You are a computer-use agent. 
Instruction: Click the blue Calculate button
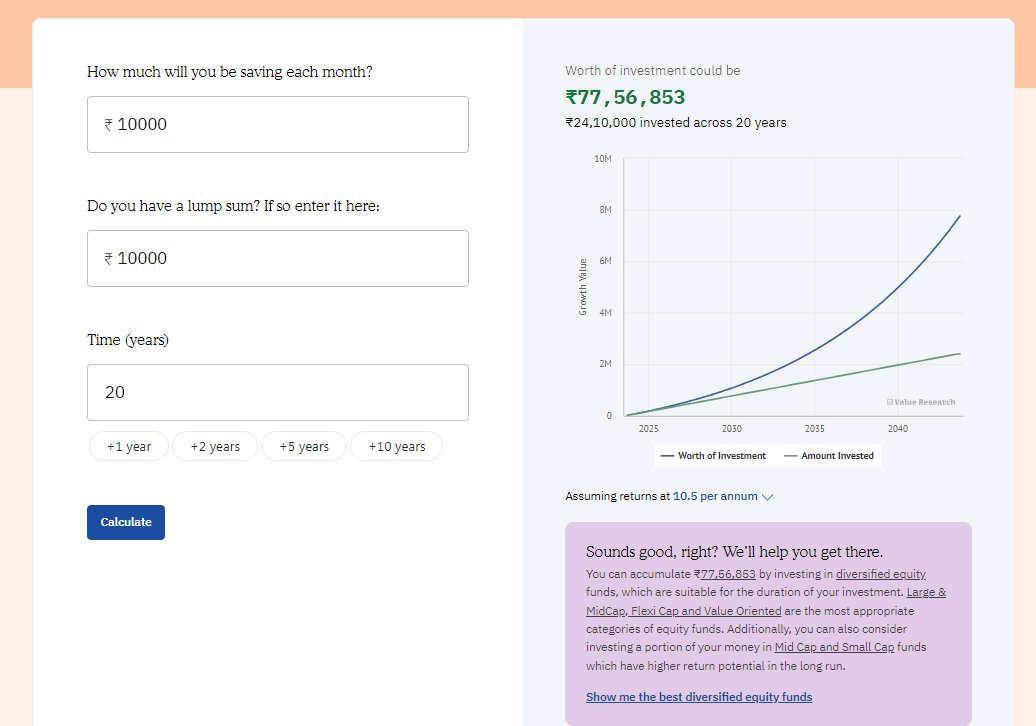(x=126, y=522)
